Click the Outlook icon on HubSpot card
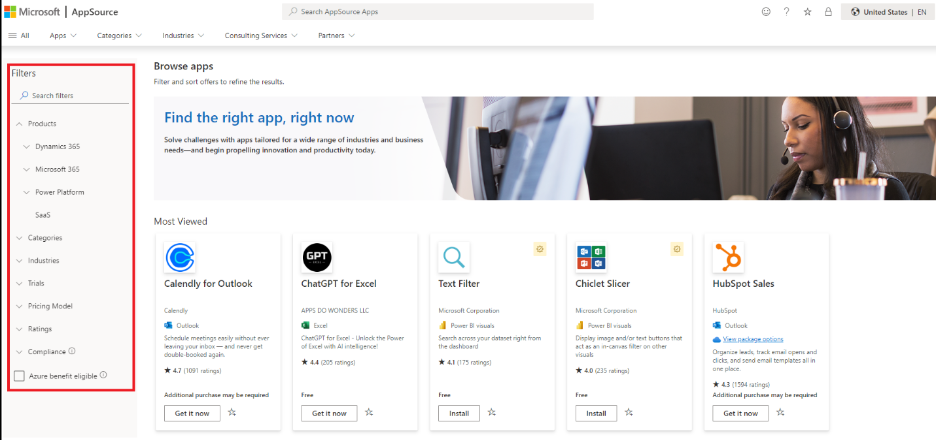The width and height of the screenshot is (936, 440). 717,325
